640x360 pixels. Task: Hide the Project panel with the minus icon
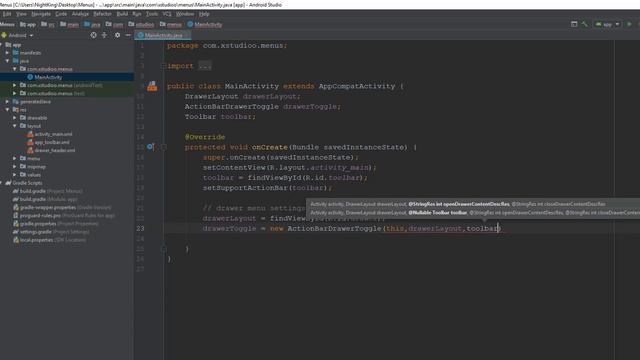(128, 35)
